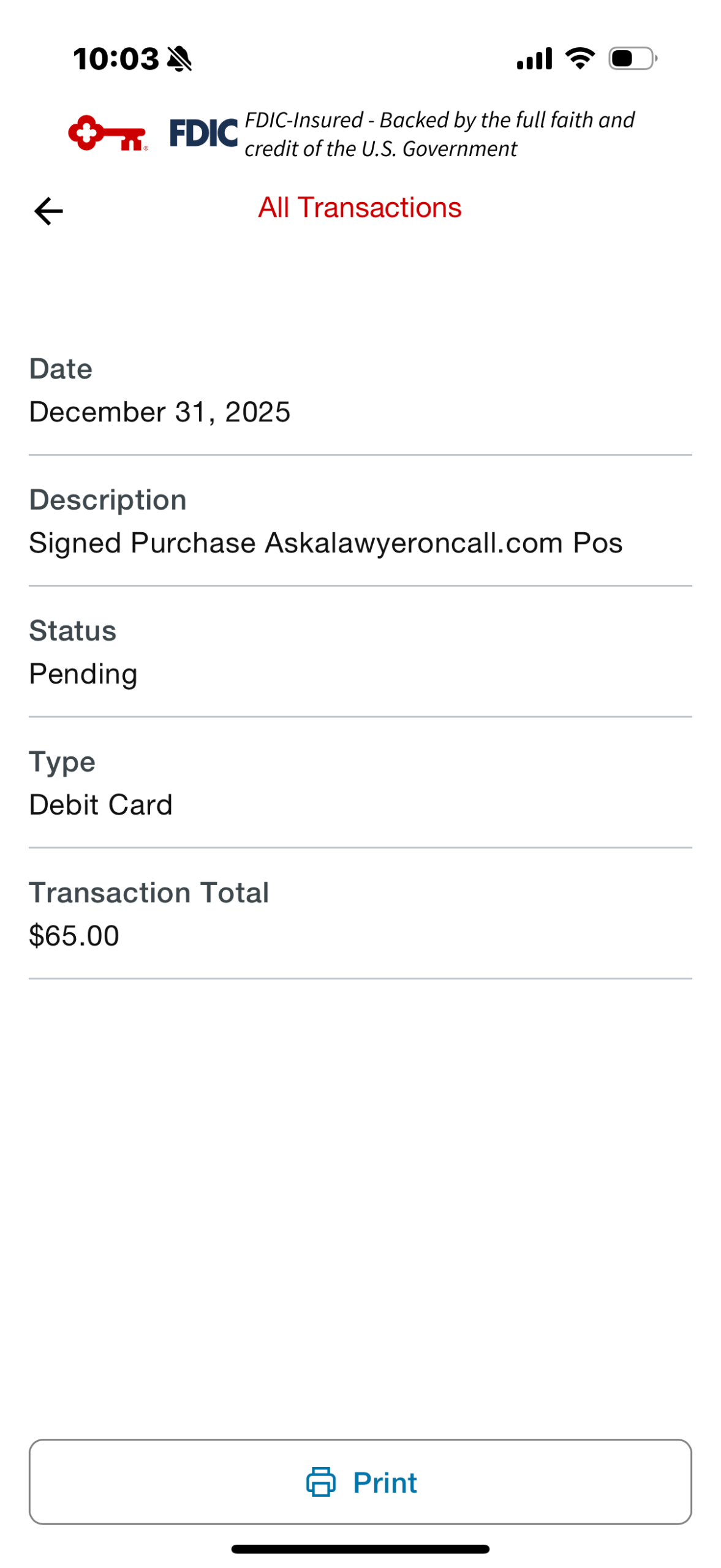Tap the red KeyBank key logo

coord(108,133)
